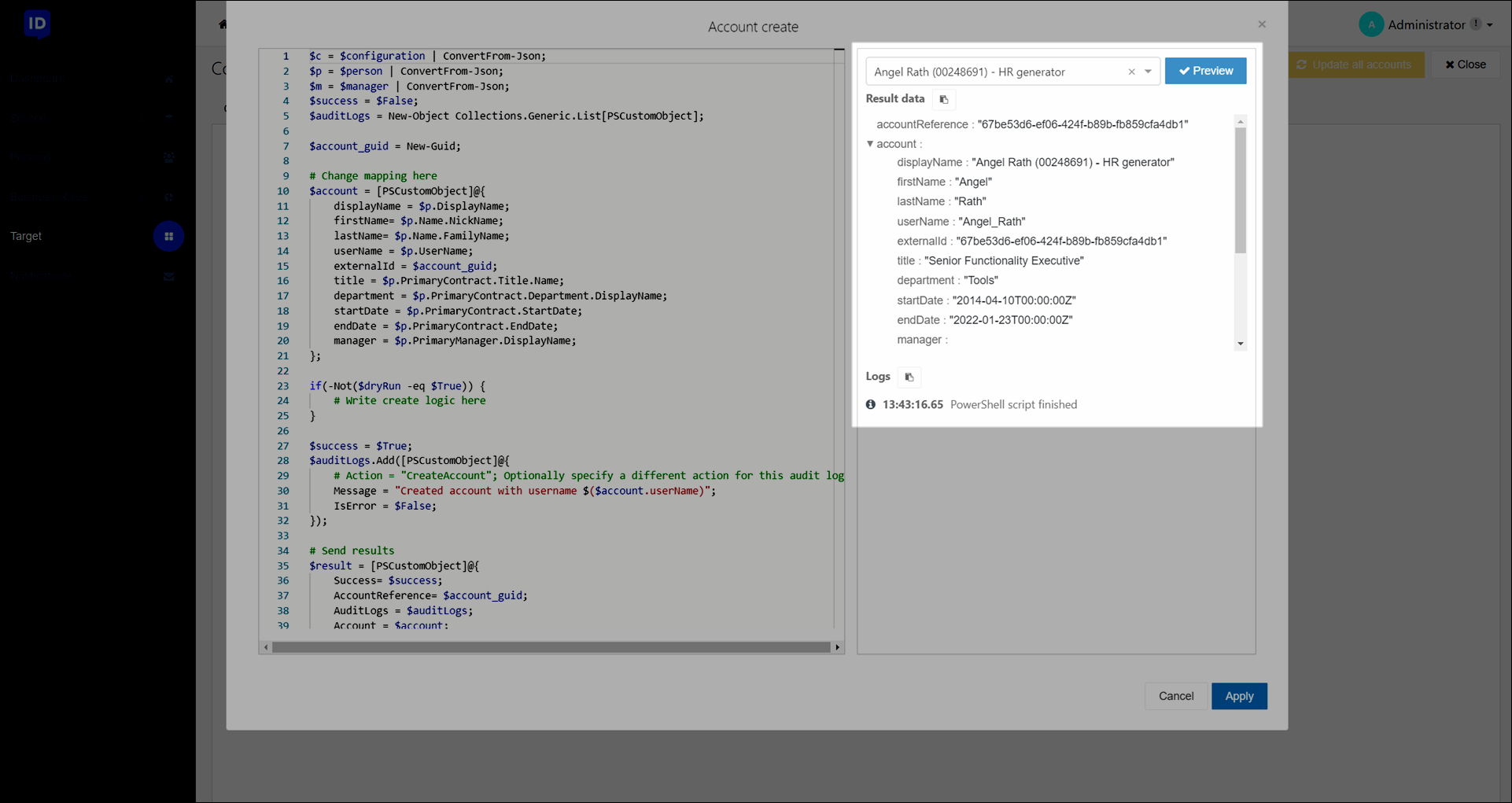The image size is (1512, 803).
Task: Open the person selection dropdown arrow
Action: (x=1149, y=72)
